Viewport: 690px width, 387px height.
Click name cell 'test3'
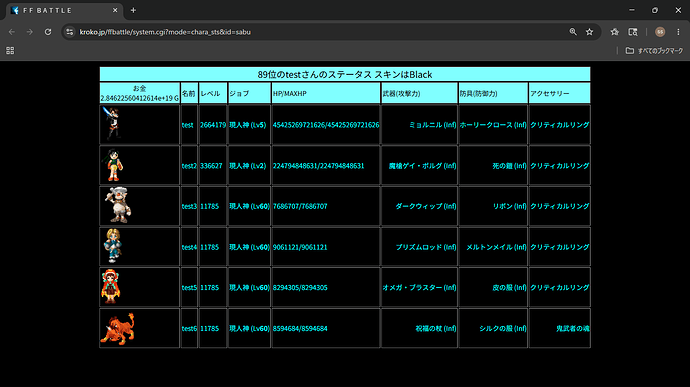tap(189, 206)
